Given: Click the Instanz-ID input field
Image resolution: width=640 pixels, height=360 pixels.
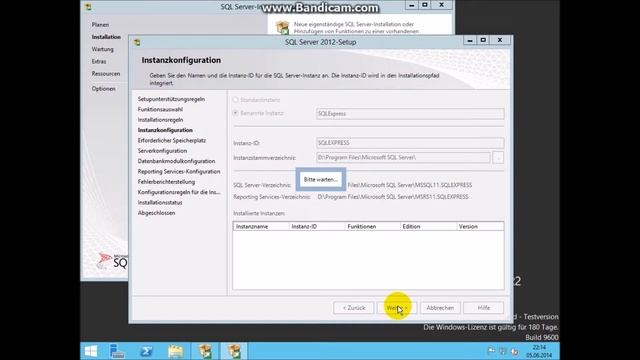Looking at the screenshot, I should pos(410,143).
